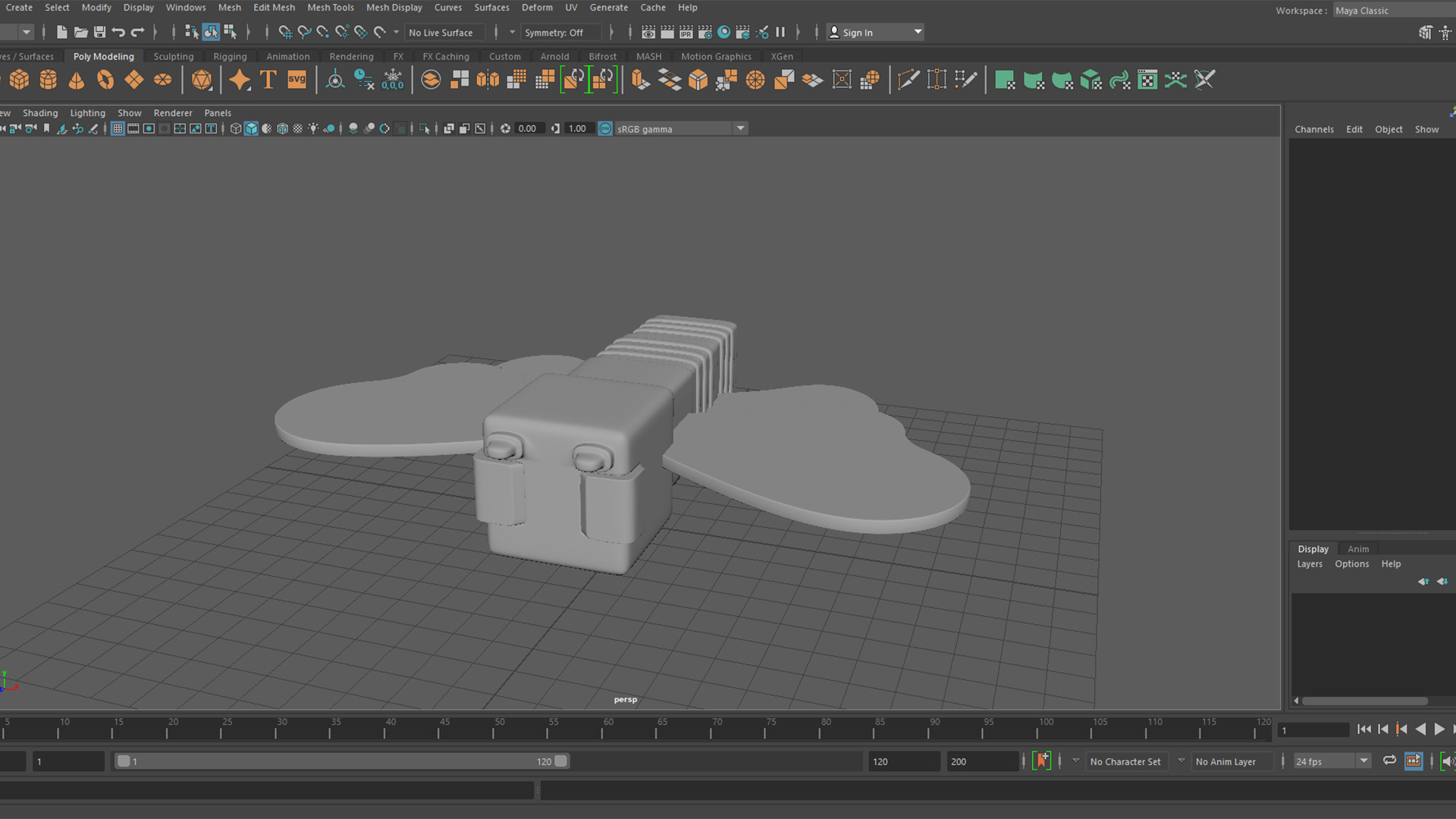
Task: Open the Mesh Tools menu
Action: [331, 8]
